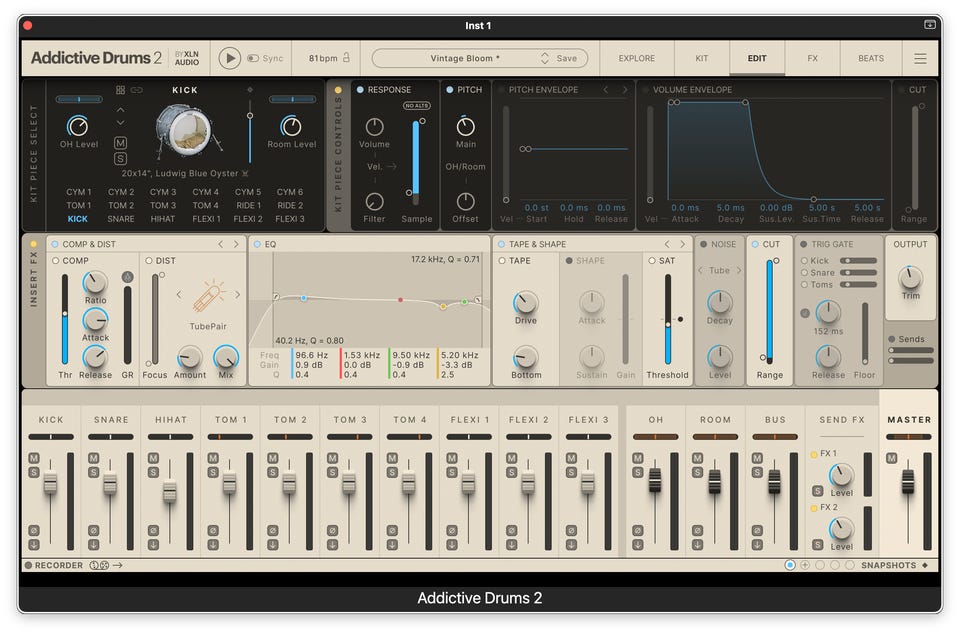
Task: Go to the next COMP & DIST page
Action: click(236, 244)
